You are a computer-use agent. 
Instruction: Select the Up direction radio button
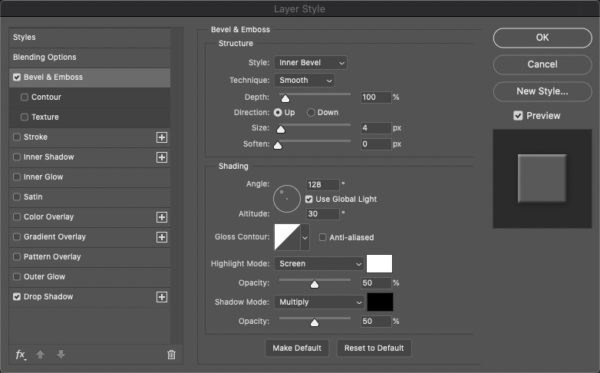coord(278,112)
